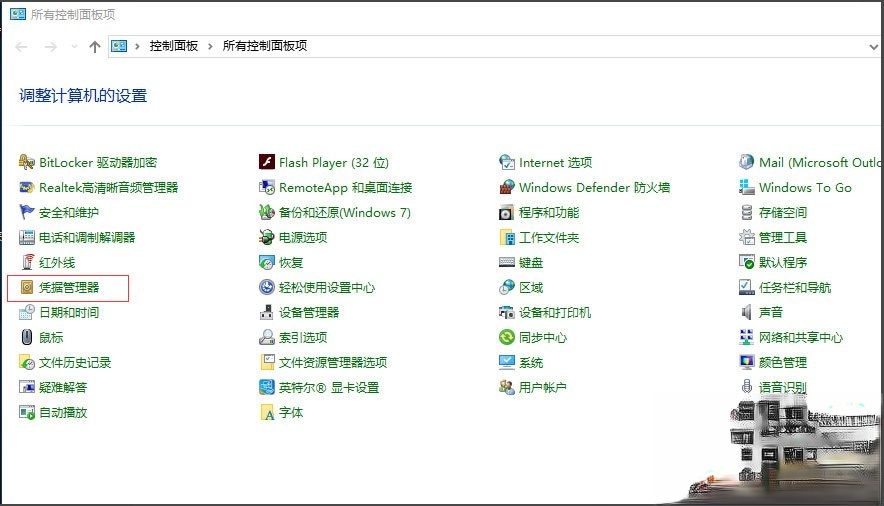Expand chevron after 控制面板 breadcrumb
Image resolution: width=884 pixels, height=506 pixels.
[210, 46]
